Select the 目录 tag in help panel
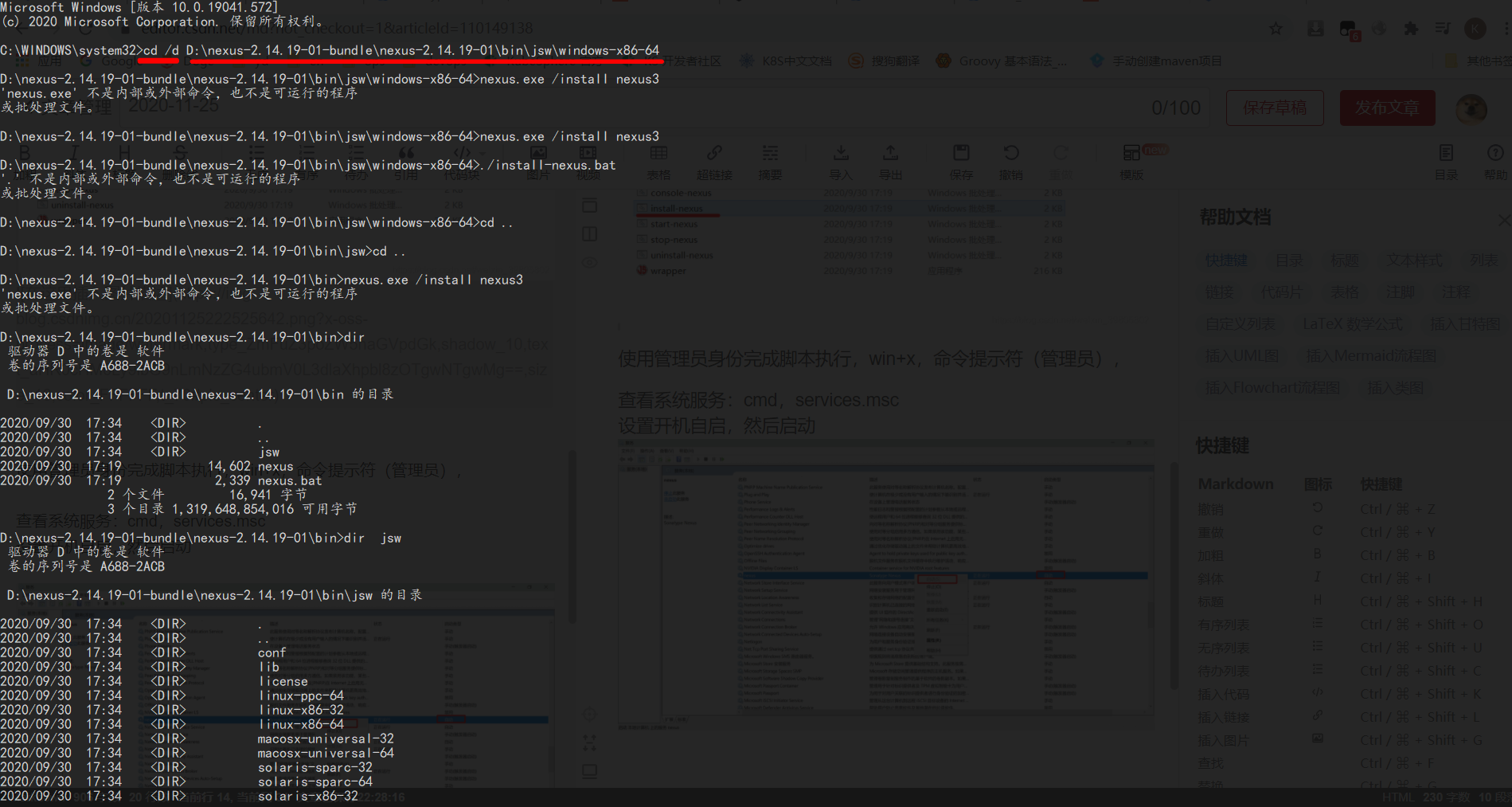 point(1289,261)
